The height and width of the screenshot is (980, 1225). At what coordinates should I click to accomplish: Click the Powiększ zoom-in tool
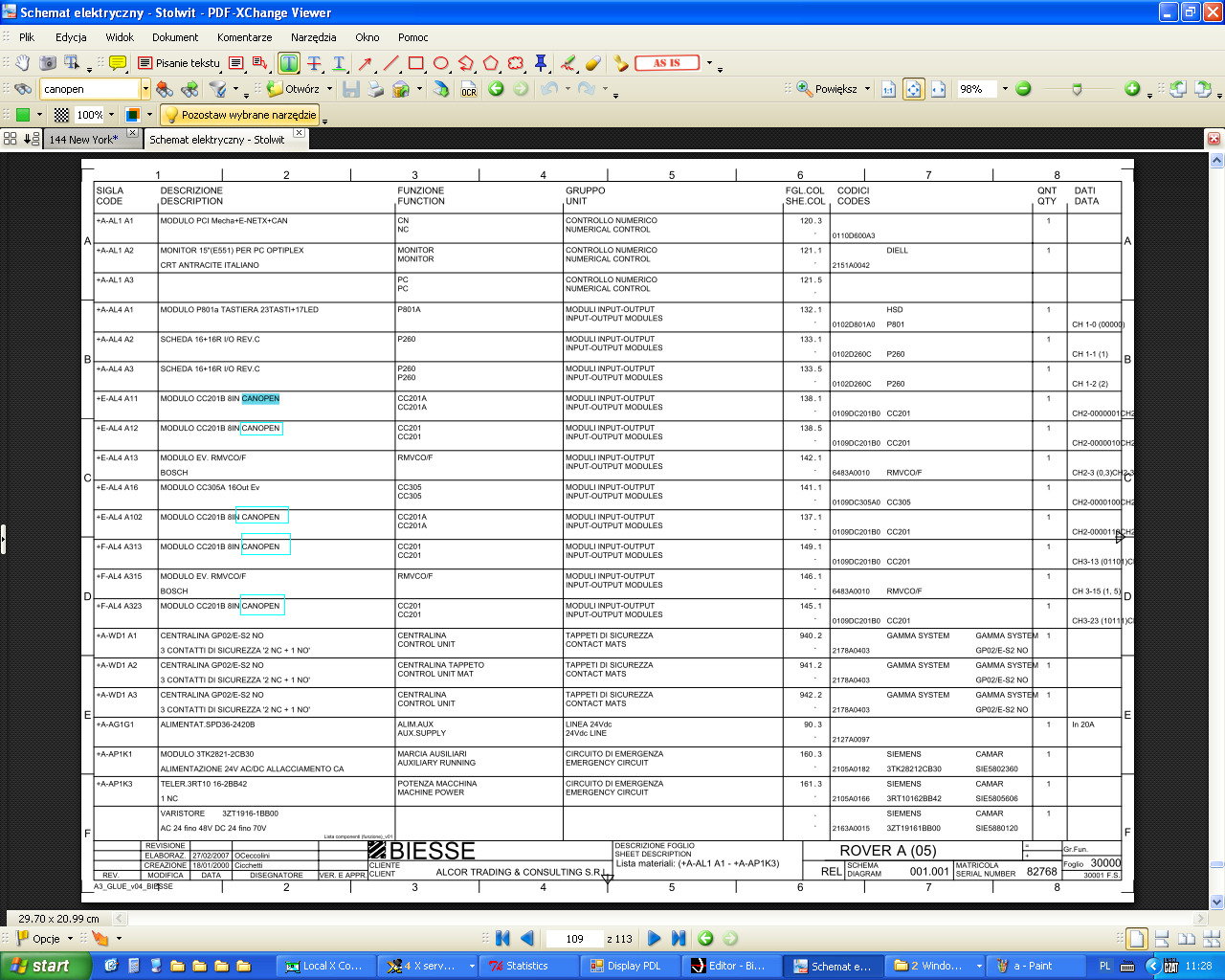[828, 89]
